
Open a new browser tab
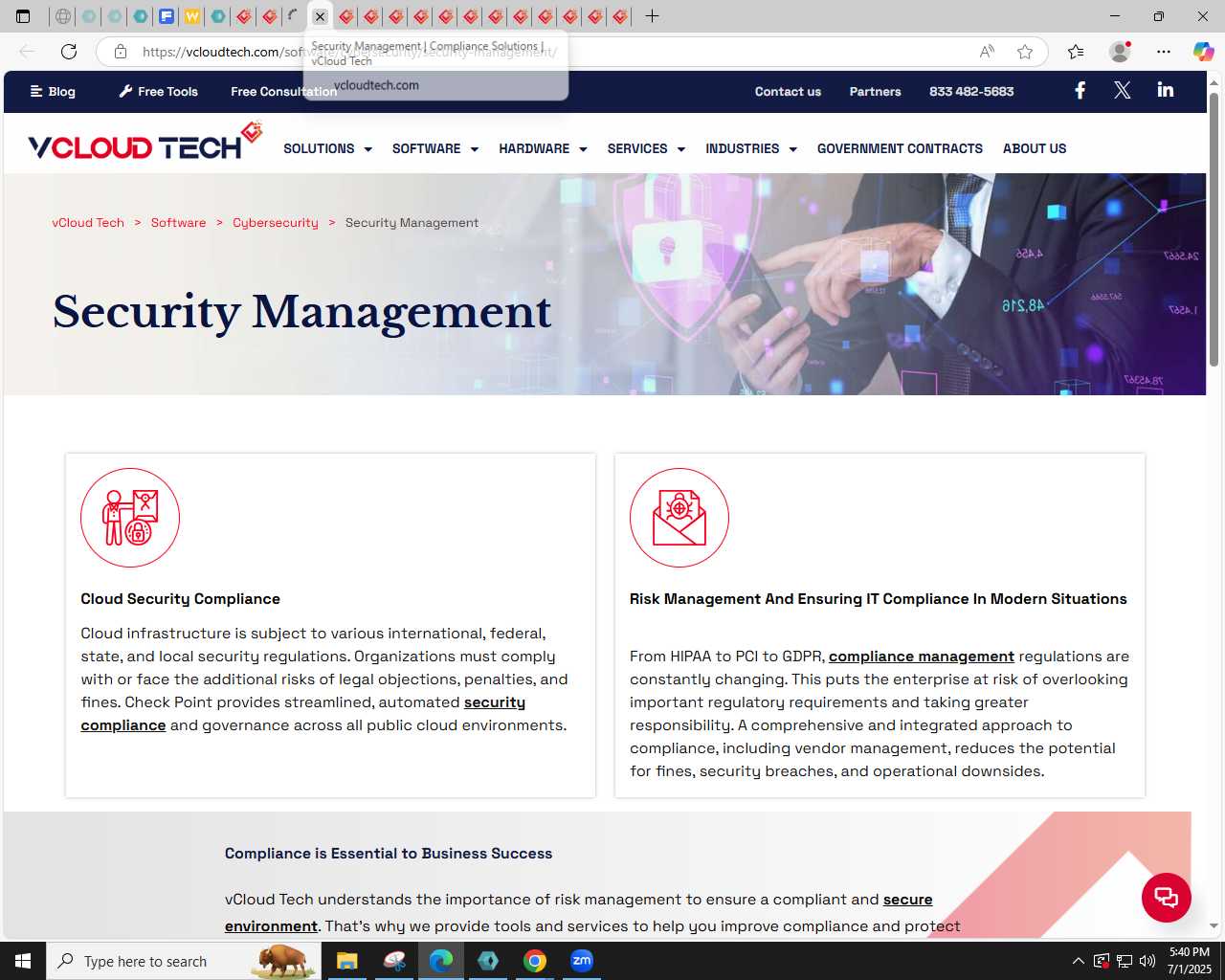[x=652, y=16]
